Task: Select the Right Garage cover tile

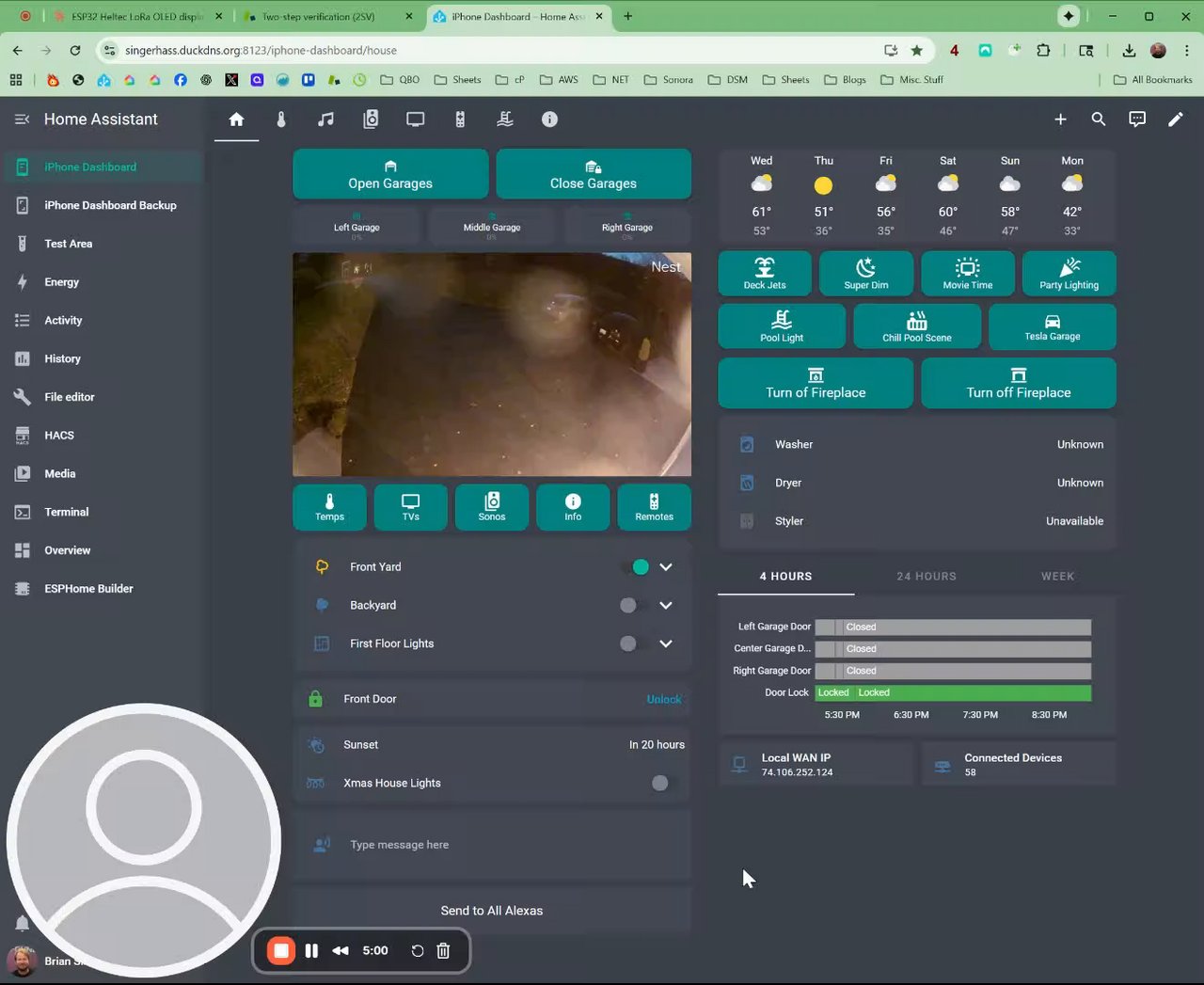Action: [627, 227]
